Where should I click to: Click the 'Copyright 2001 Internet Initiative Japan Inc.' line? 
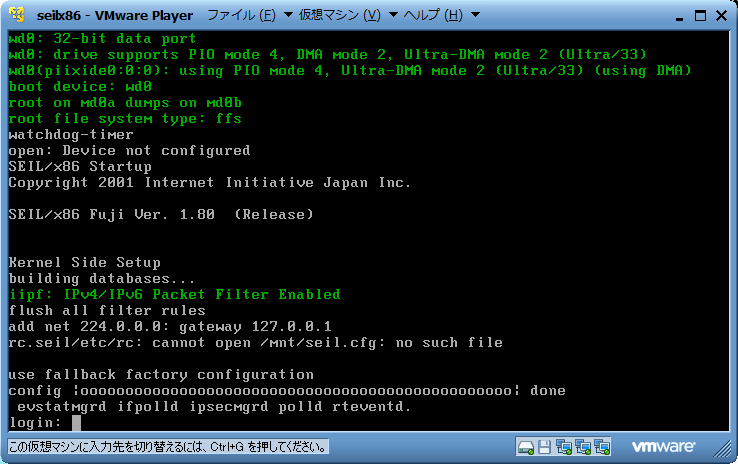209,183
